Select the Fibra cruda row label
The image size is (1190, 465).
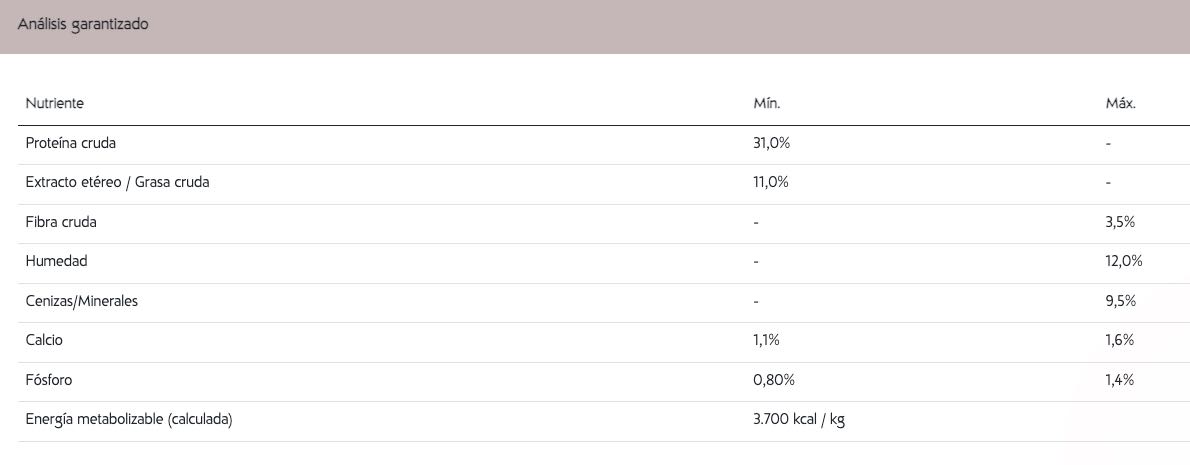point(61,222)
